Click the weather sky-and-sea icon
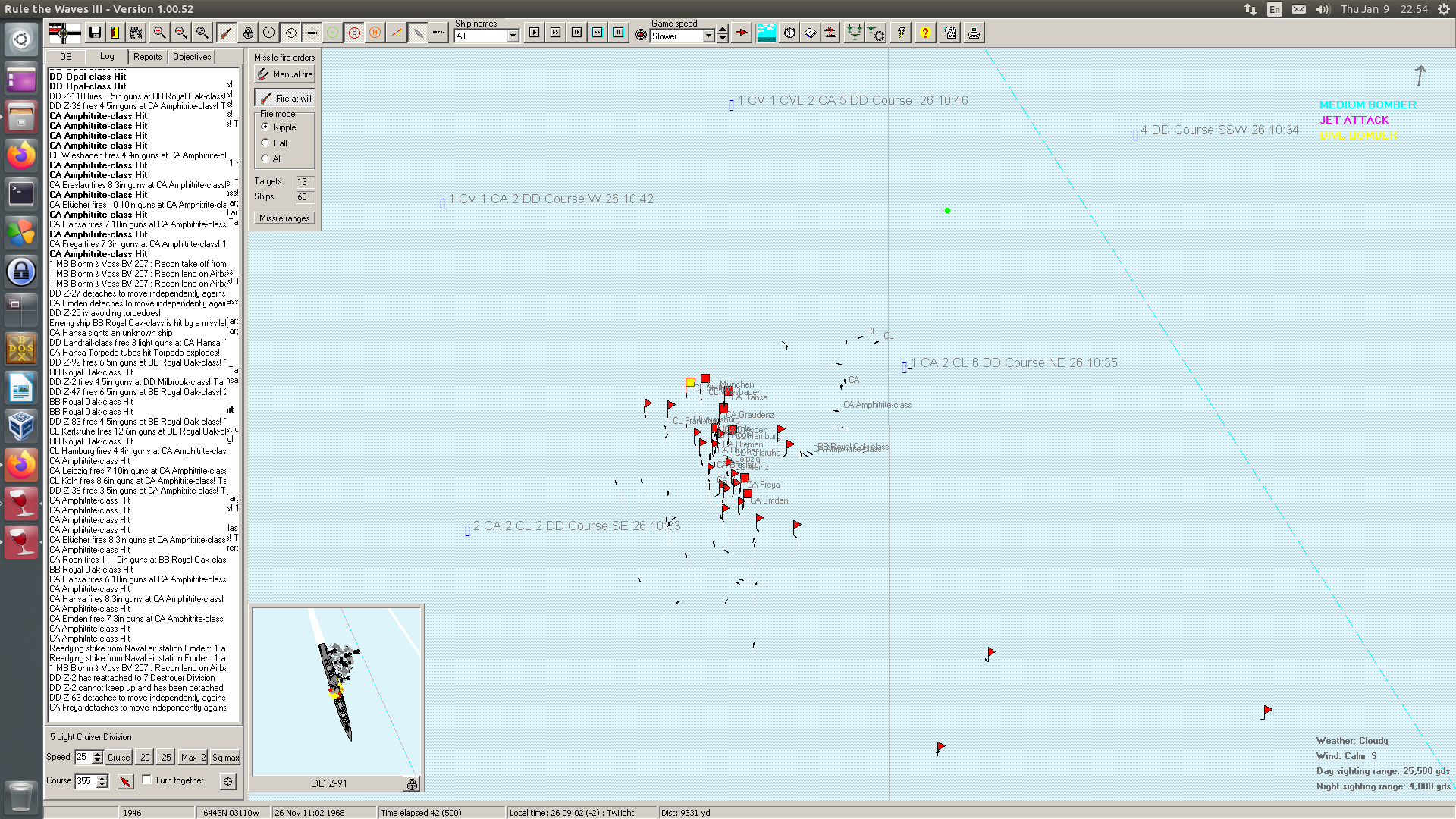The image size is (1456, 819). click(x=766, y=33)
